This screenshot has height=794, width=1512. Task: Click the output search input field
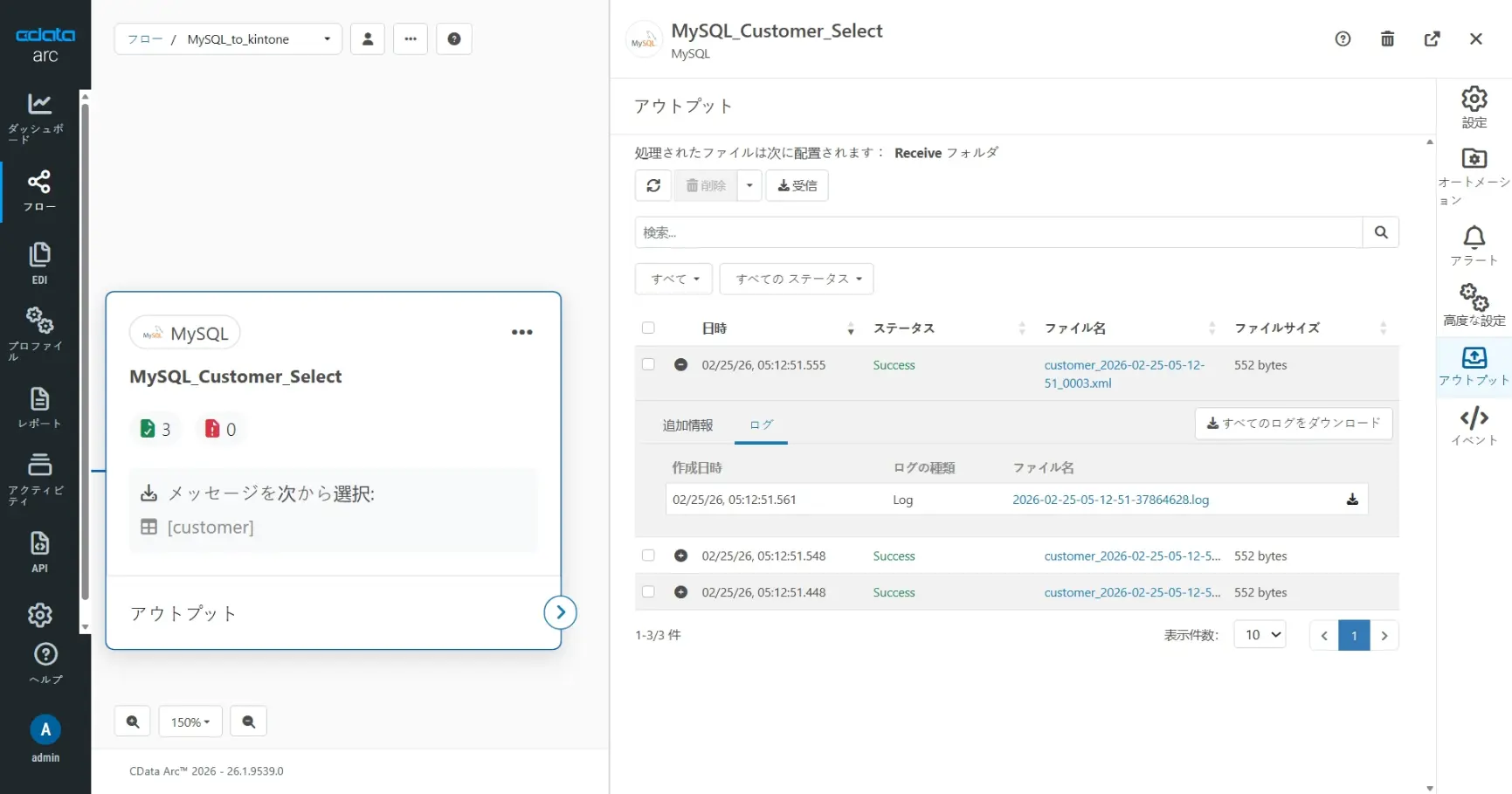[x=998, y=232]
